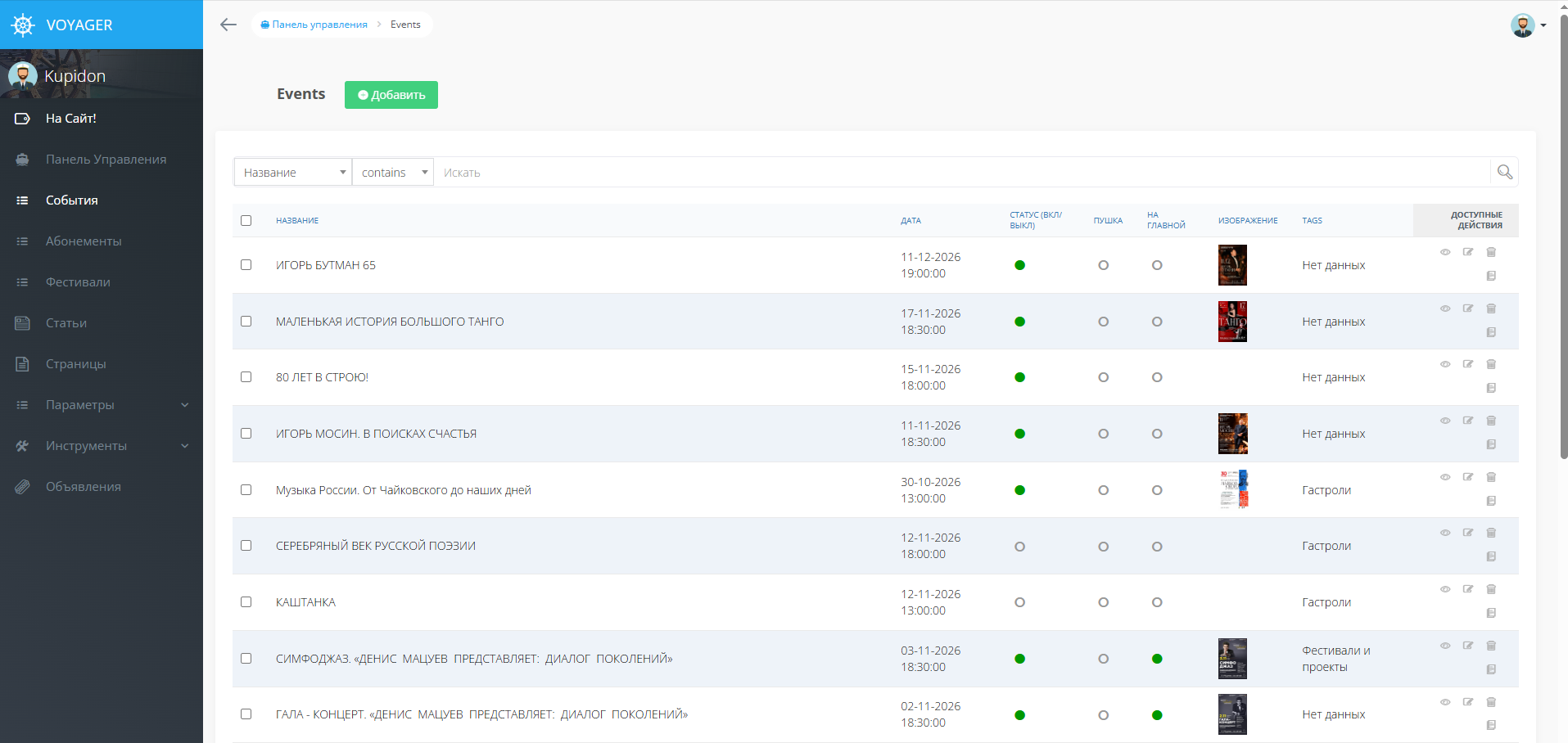
Task: Sort the table by Дата column
Action: [911, 220]
